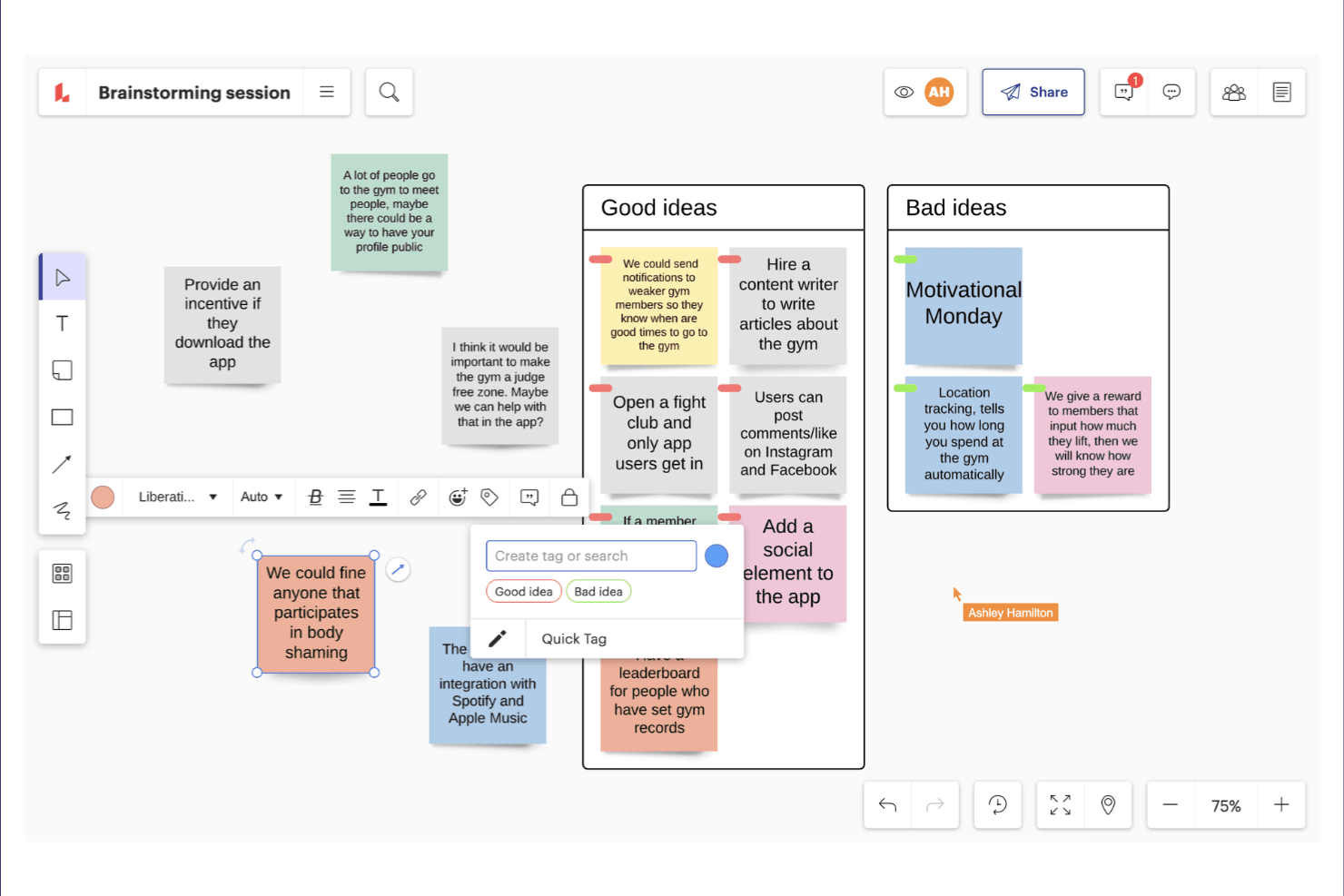Expand the Auto font size dropdown
The height and width of the screenshot is (896, 1344).
(x=262, y=497)
